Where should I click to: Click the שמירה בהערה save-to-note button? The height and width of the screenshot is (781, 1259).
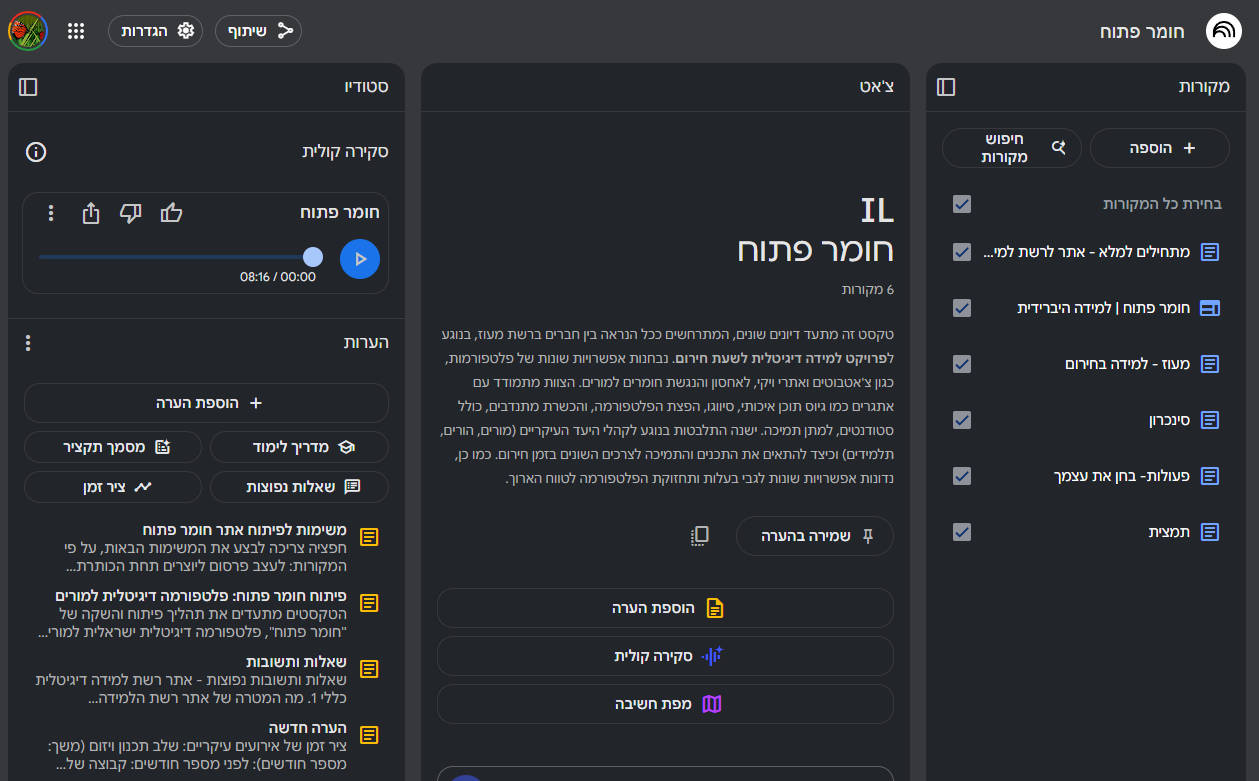tap(815, 536)
